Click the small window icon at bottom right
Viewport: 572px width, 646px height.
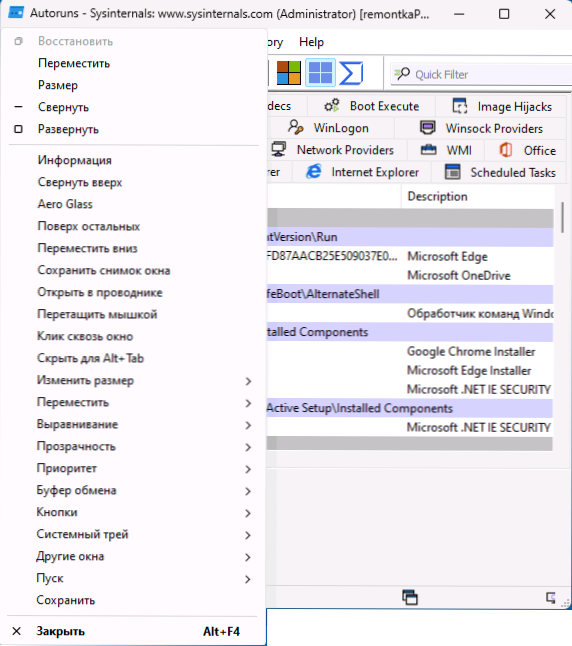click(551, 597)
